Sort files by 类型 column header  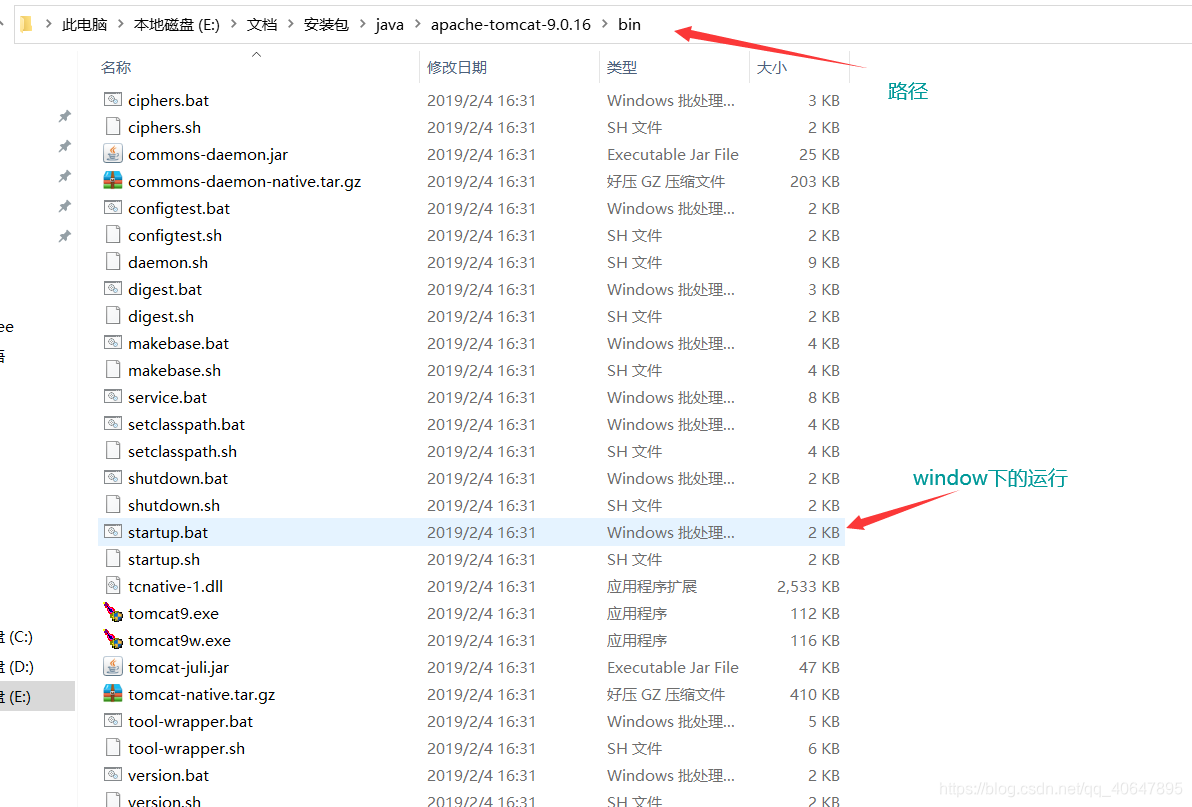[622, 68]
